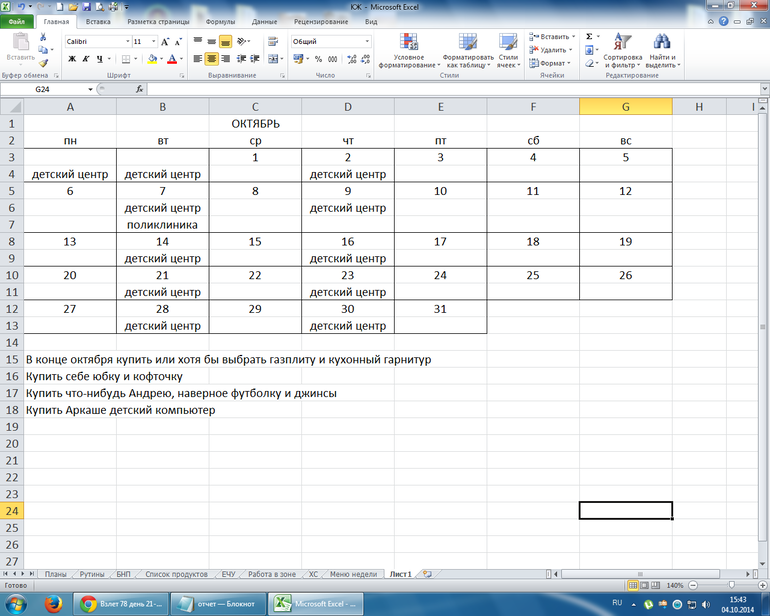Click the font color red A swatch
The image size is (770, 616).
pos(172,59)
